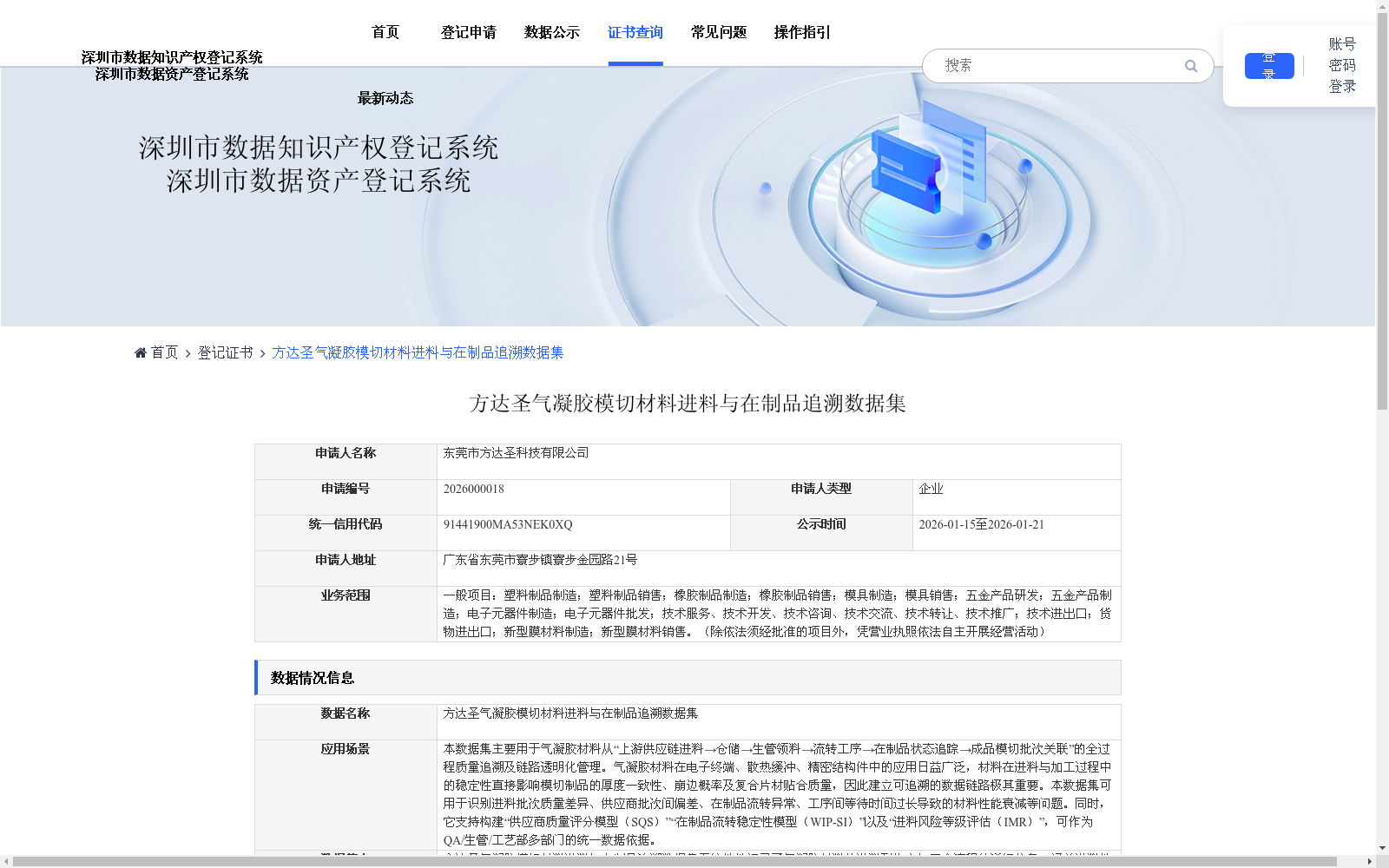
Task: Click the 应用场景 label cell
Action: click(x=346, y=795)
